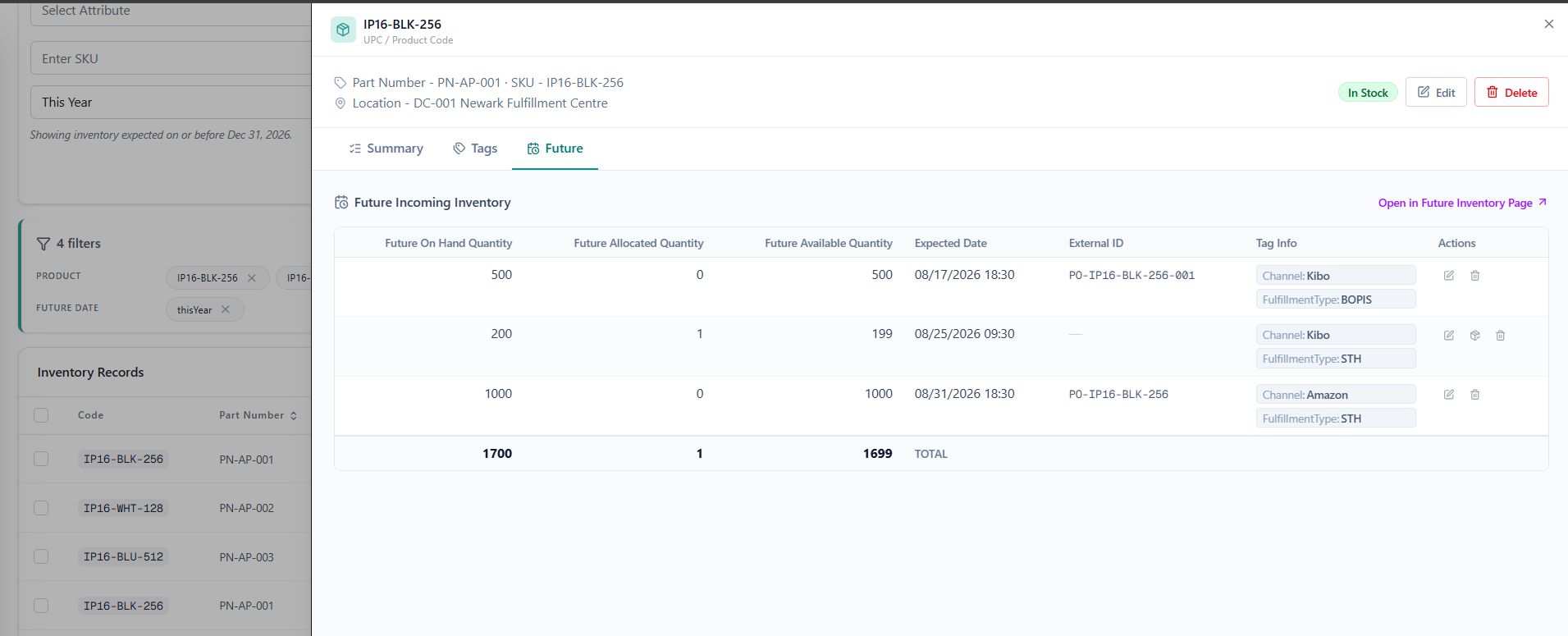Sort by Part Number column arrows
1568x636 pixels.
[x=294, y=416]
